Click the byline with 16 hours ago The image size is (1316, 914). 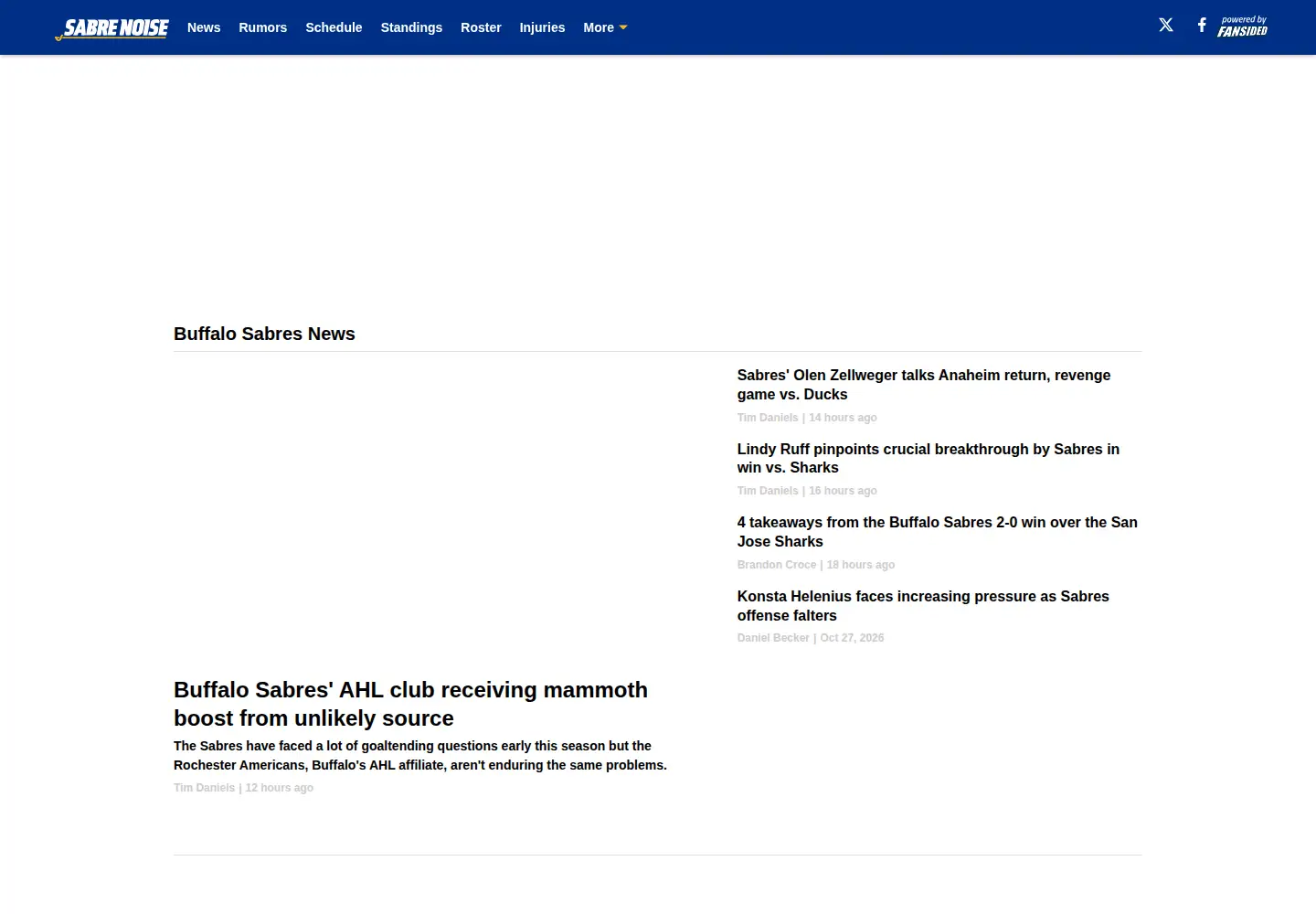pyautogui.click(x=807, y=491)
